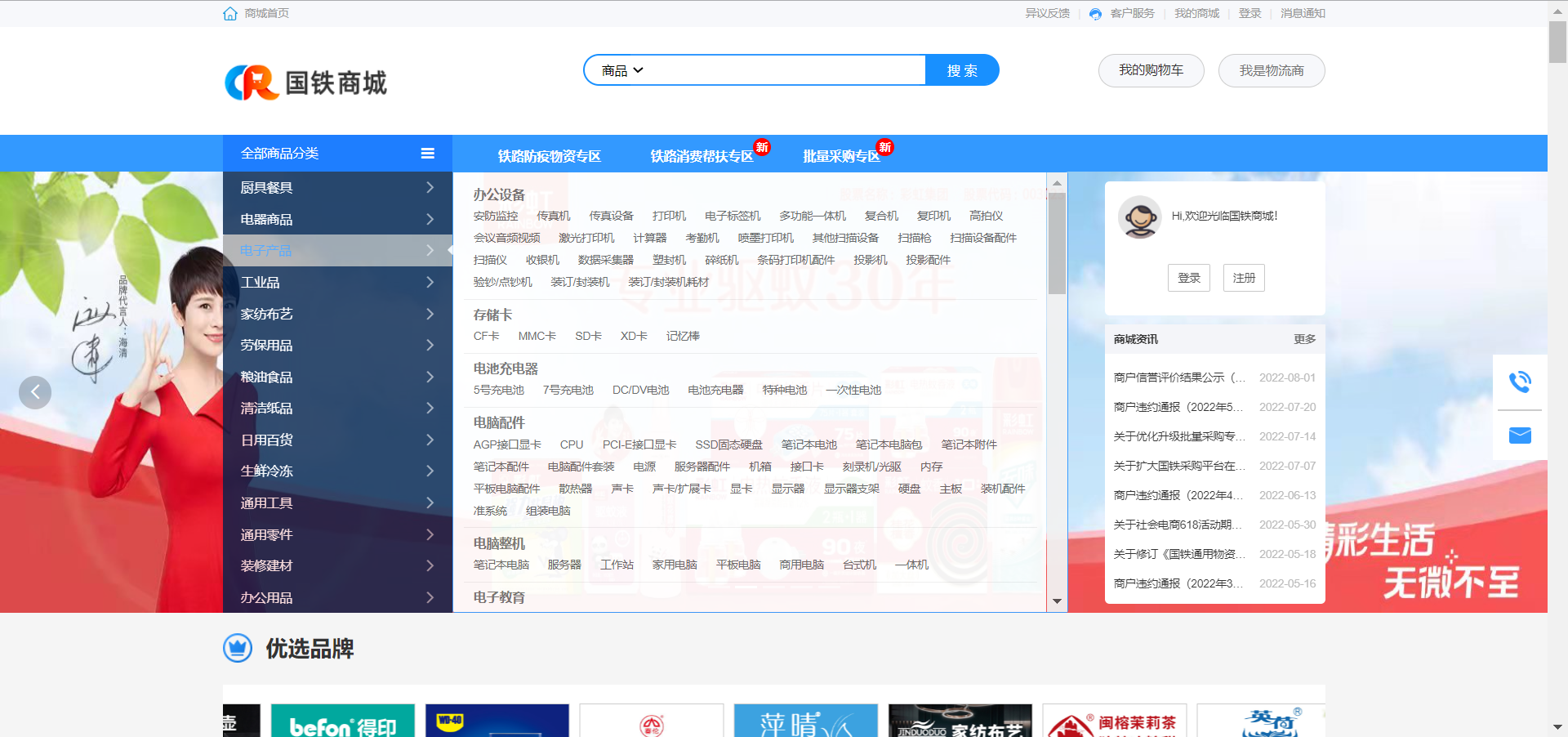The height and width of the screenshot is (737, 1568).
Task: Expand 劳保用品 category chevron
Action: coord(430,346)
